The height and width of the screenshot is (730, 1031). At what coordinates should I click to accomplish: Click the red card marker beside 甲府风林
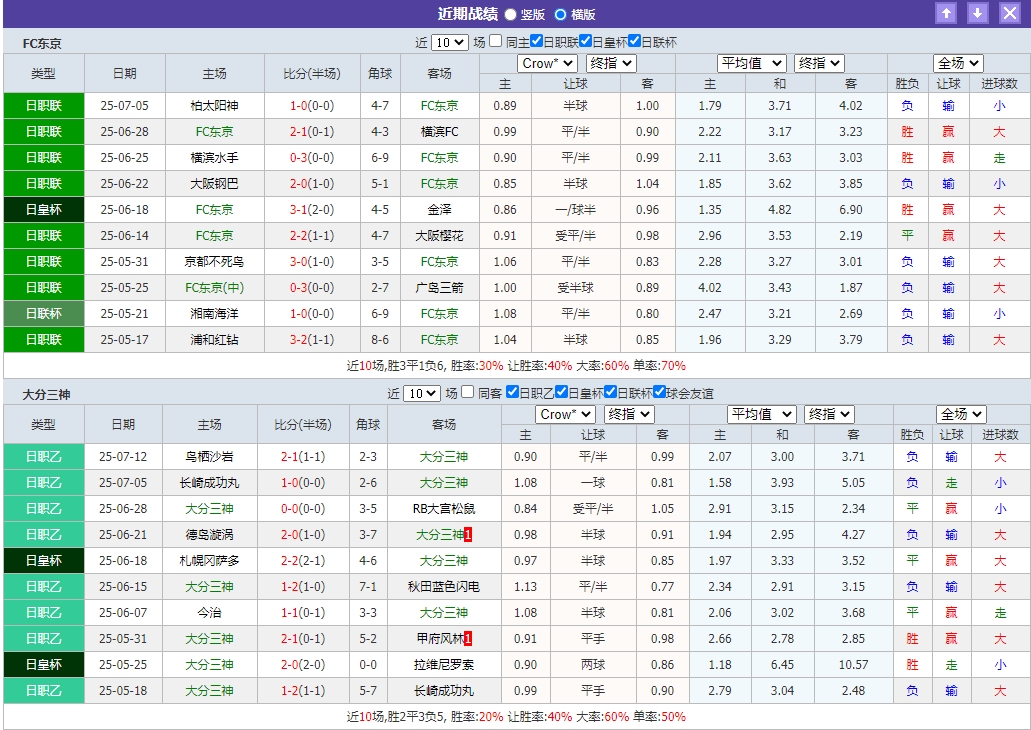pos(466,638)
